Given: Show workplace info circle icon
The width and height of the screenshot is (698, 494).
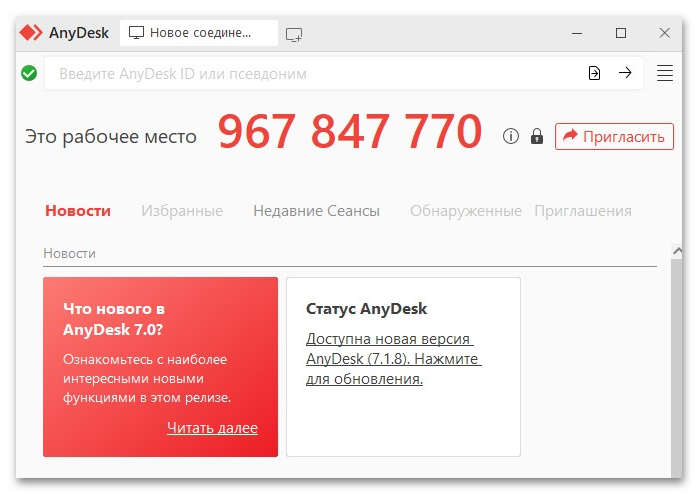Looking at the screenshot, I should pos(511,136).
